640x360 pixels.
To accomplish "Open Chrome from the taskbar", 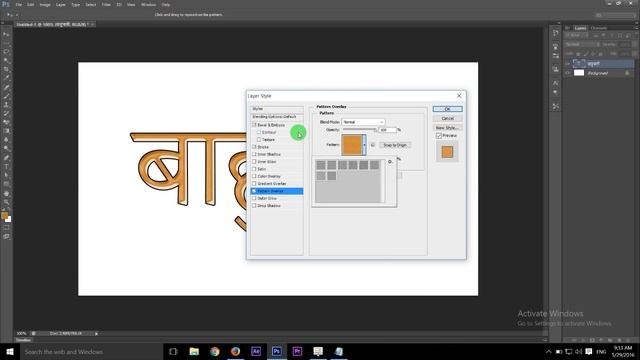I will pos(215,351).
